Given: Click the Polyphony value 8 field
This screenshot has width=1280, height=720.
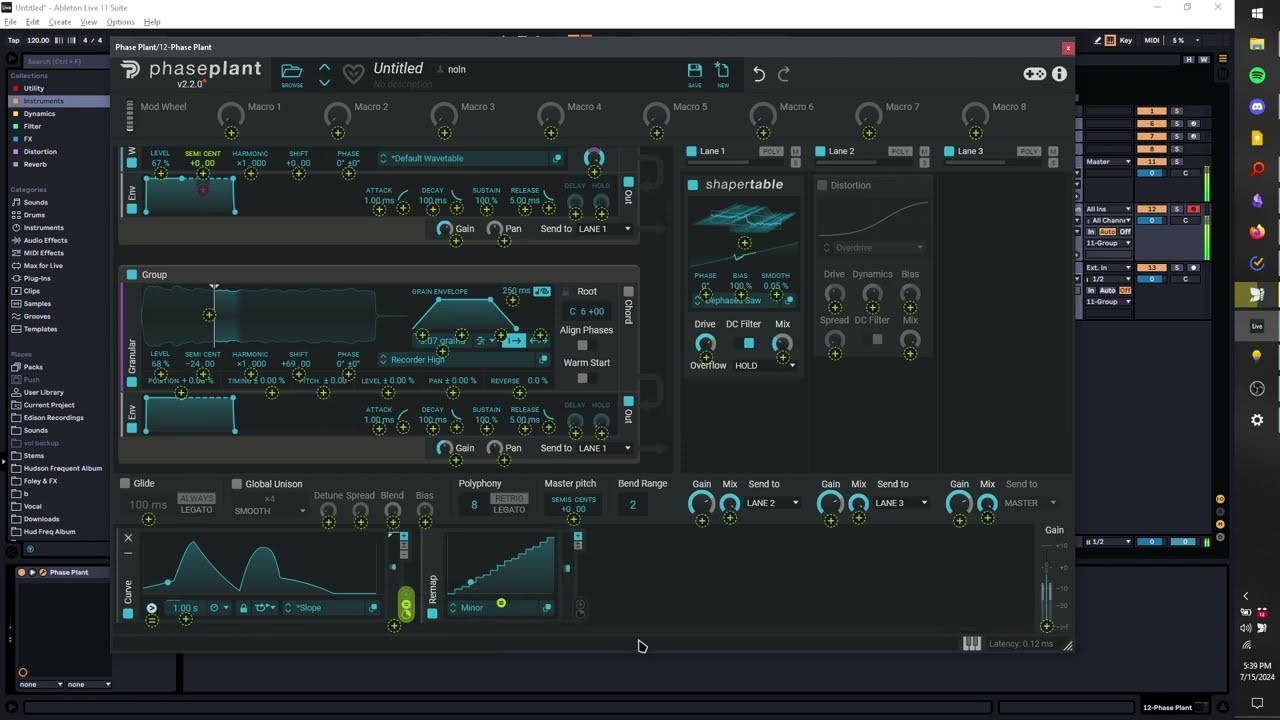Looking at the screenshot, I should [x=474, y=505].
